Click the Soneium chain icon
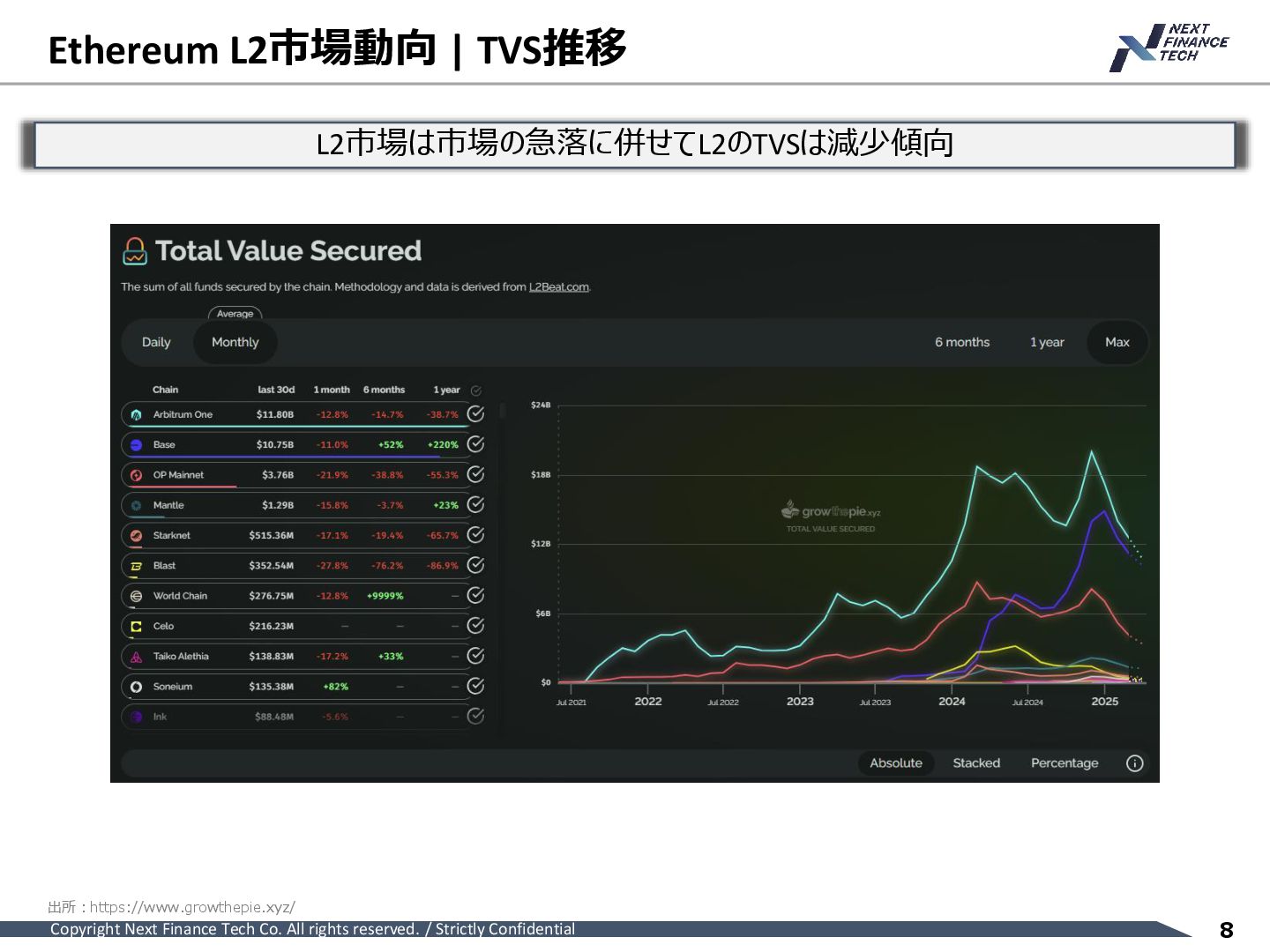Screen dimensions: 1270x952 (x=136, y=687)
